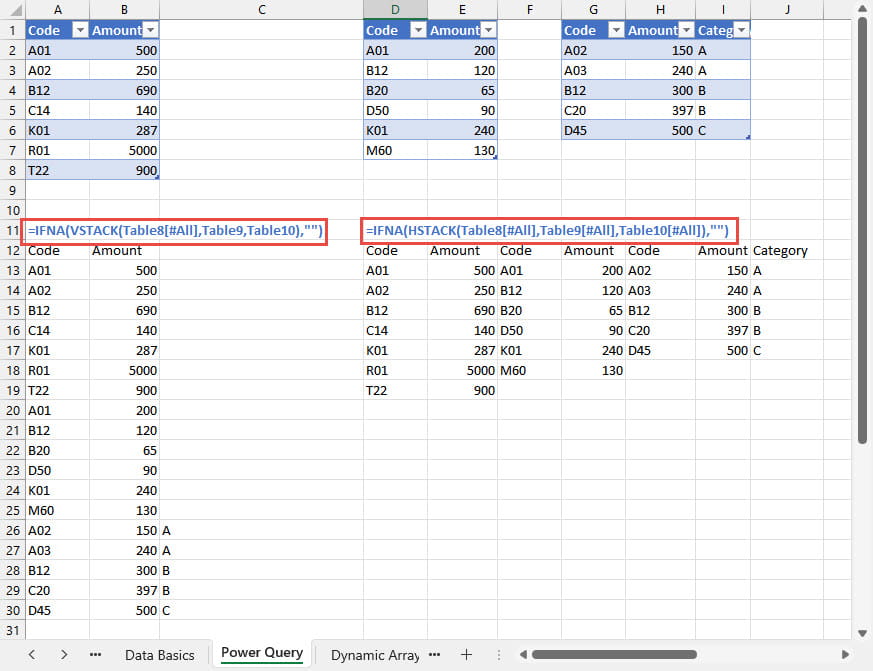Viewport: 873px width, 671px height.
Task: Click the vertical scrollbar's down arrow
Action: [x=862, y=632]
